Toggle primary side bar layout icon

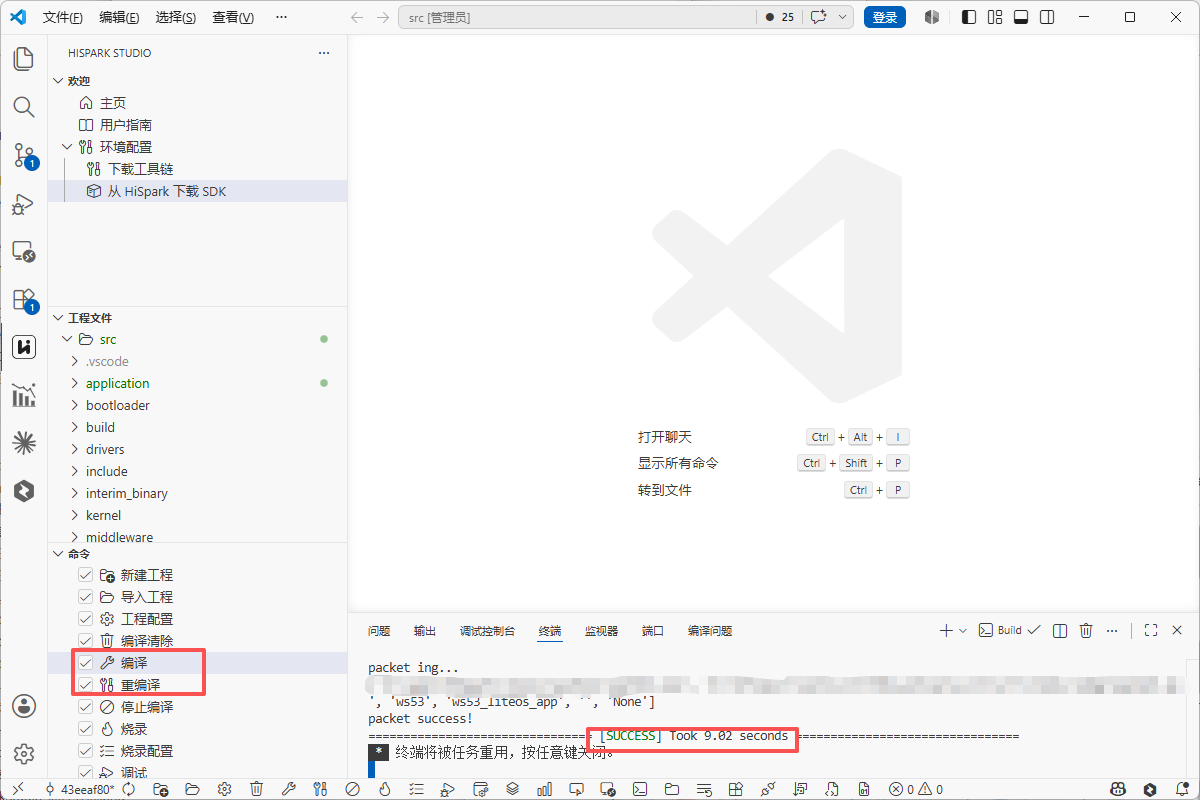click(x=968, y=17)
